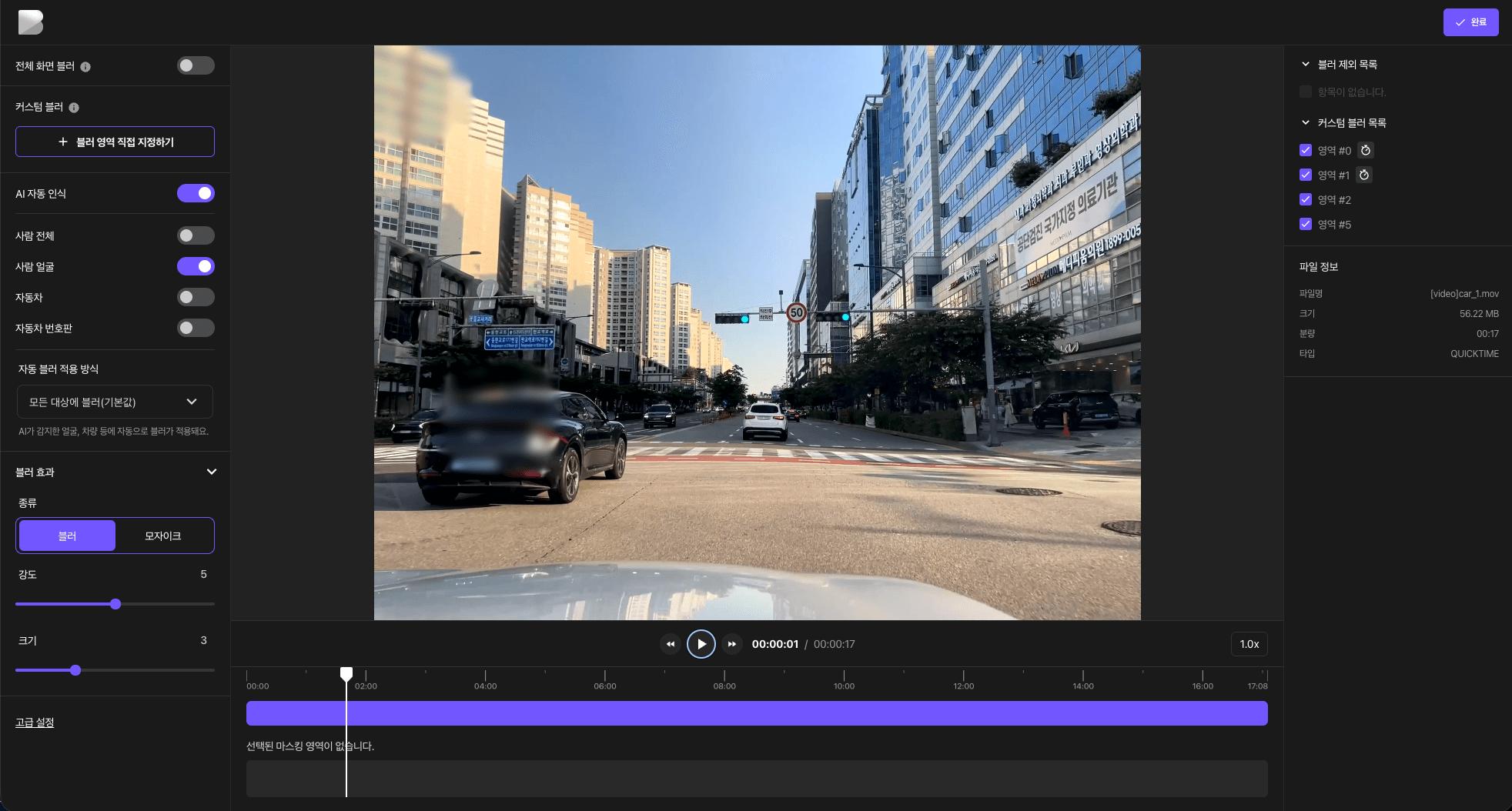
Task: Collapse the 커스텀 블러 목록 list
Action: click(x=1306, y=123)
